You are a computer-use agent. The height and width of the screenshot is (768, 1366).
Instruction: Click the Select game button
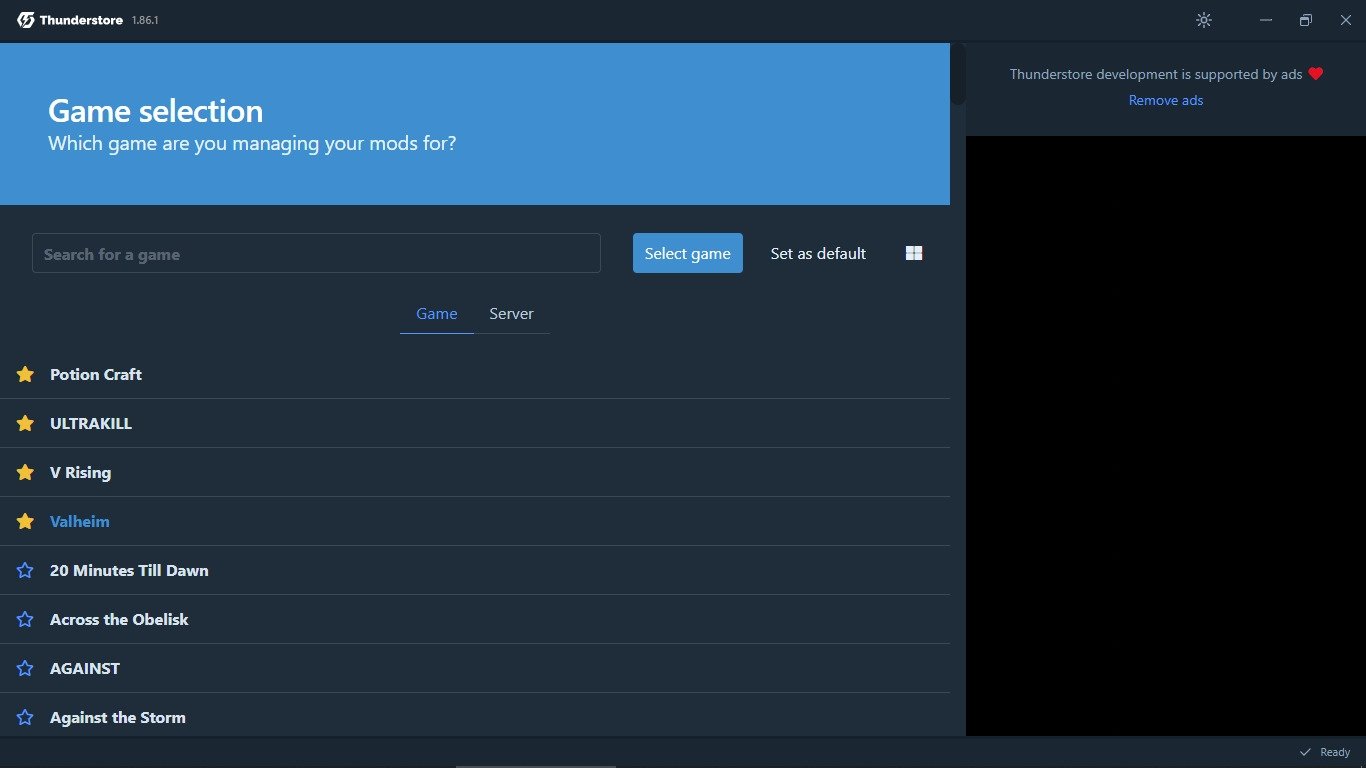[688, 253]
